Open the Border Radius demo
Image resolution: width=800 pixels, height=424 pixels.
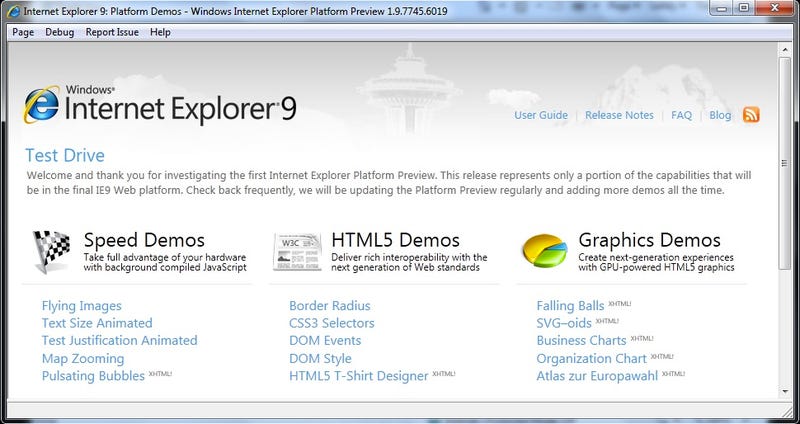[330, 306]
